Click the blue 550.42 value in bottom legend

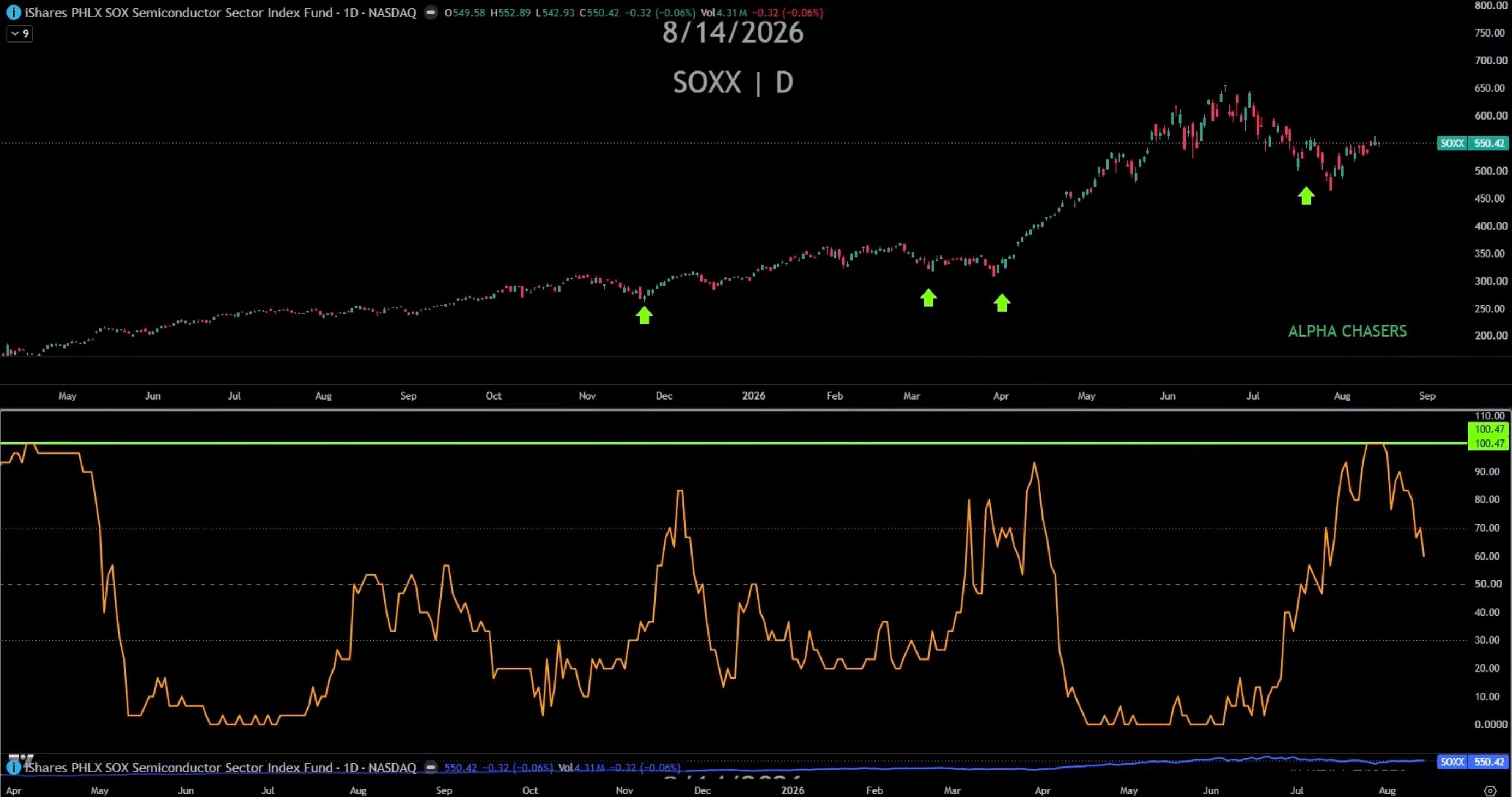[461, 767]
